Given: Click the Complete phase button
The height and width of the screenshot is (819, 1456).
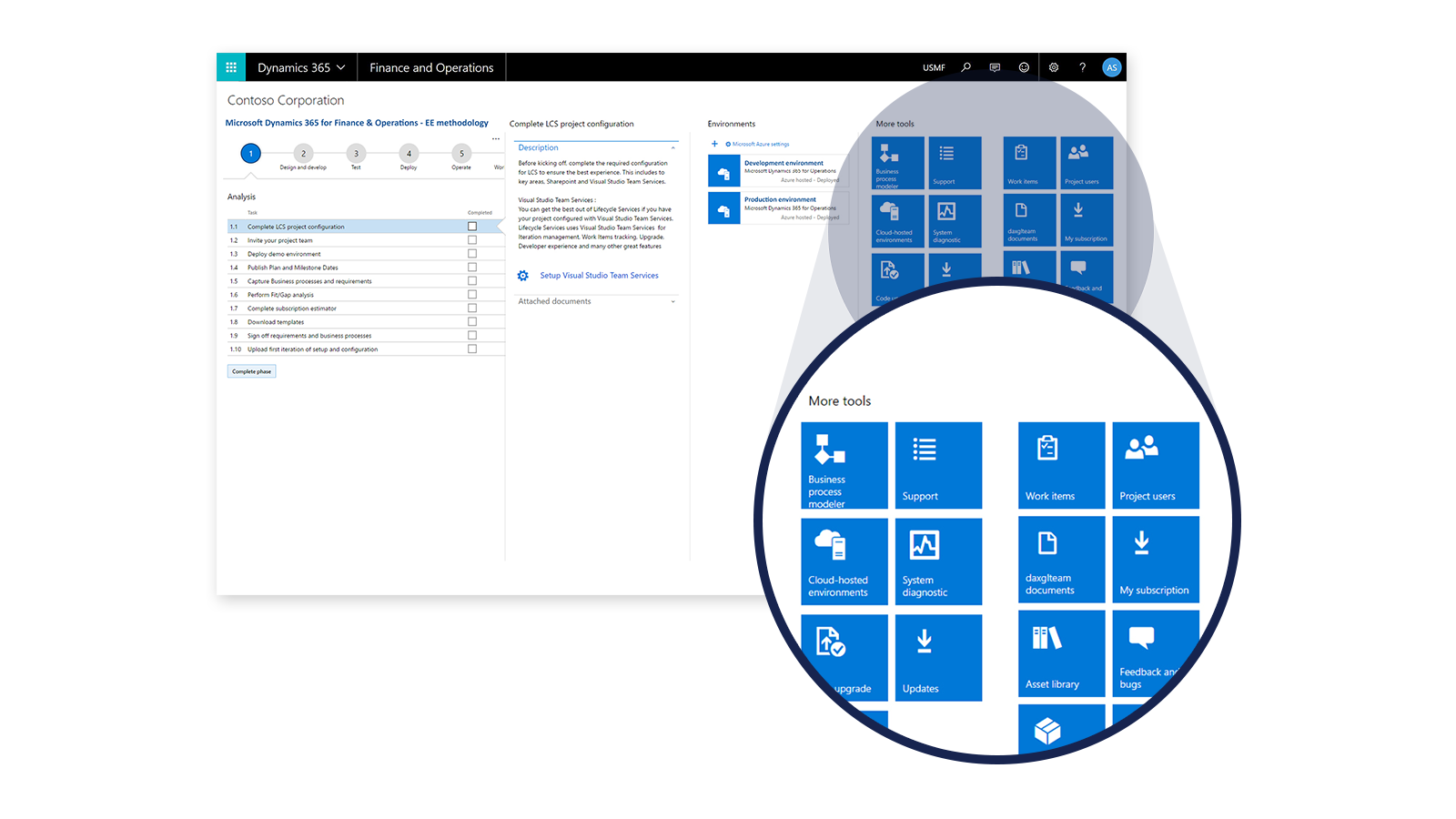Looking at the screenshot, I should click(251, 371).
